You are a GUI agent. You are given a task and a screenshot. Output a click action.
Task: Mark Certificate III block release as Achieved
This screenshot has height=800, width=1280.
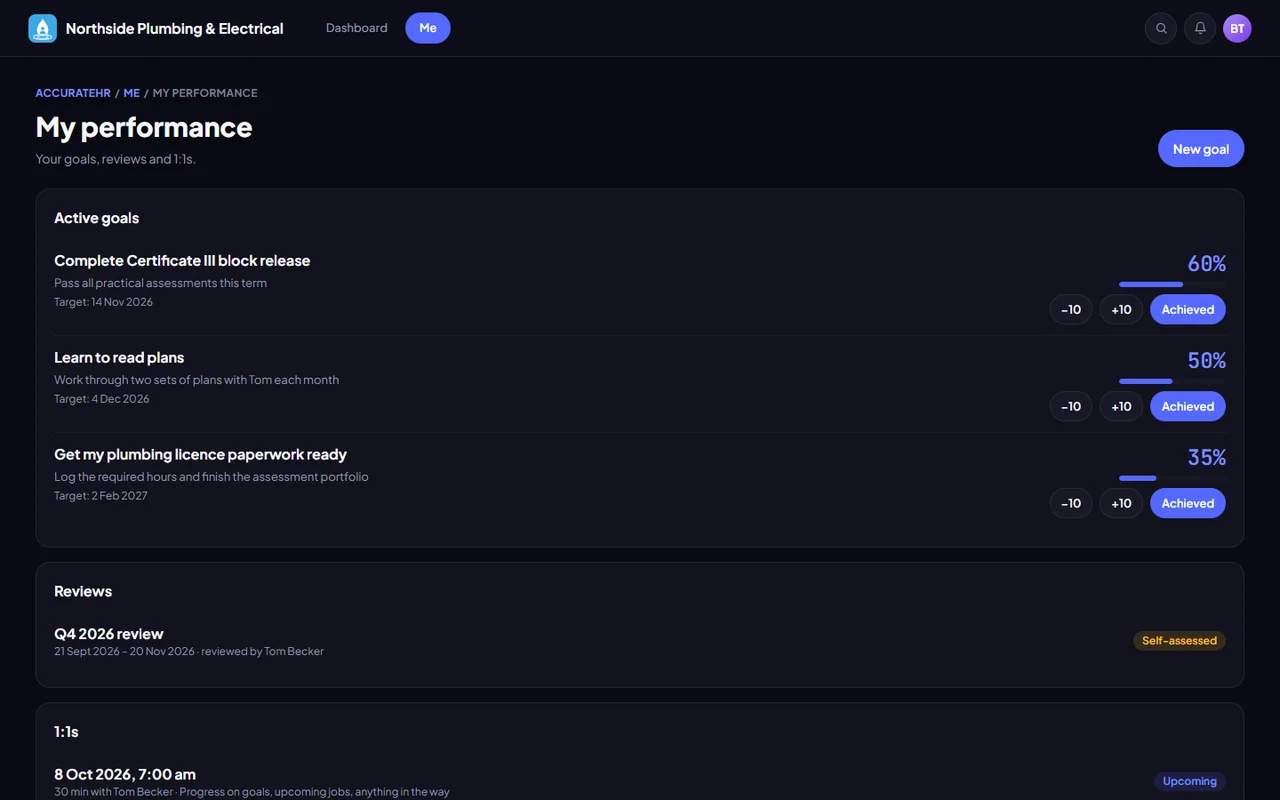tap(1188, 310)
